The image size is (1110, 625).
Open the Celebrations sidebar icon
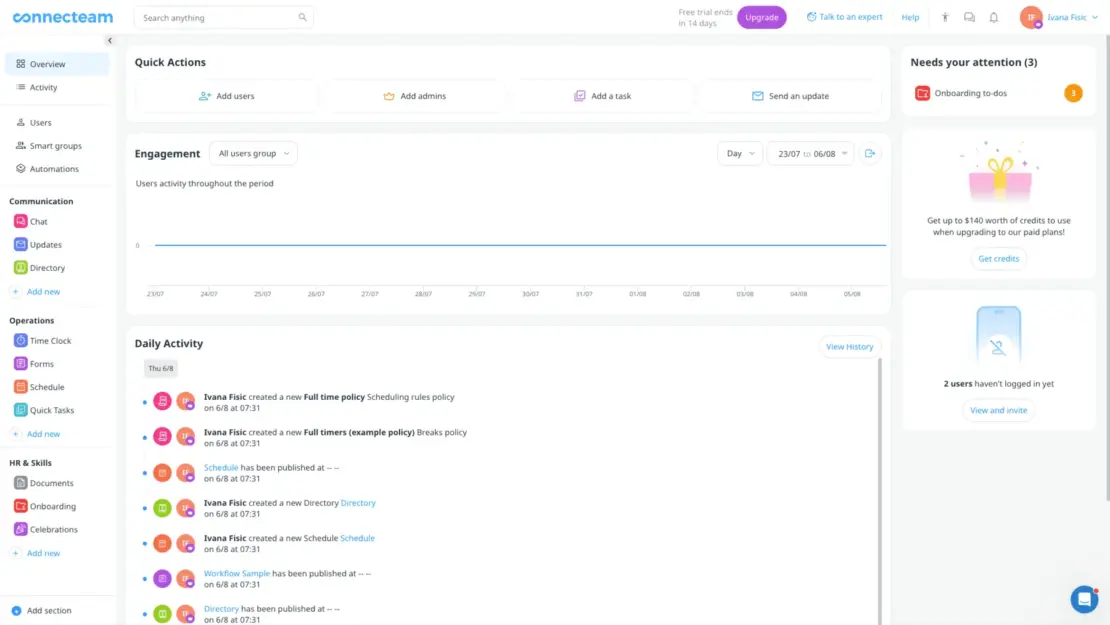click(21, 529)
